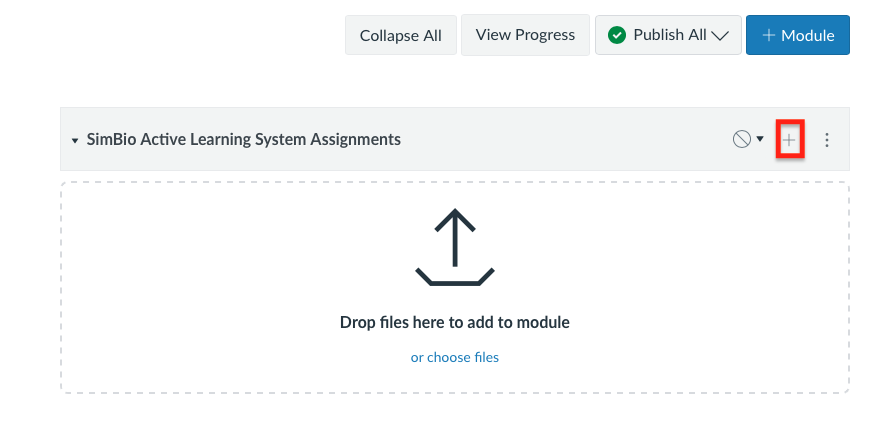Image resolution: width=884 pixels, height=439 pixels.
Task: Click the large upload arrow icon
Action: click(x=455, y=246)
